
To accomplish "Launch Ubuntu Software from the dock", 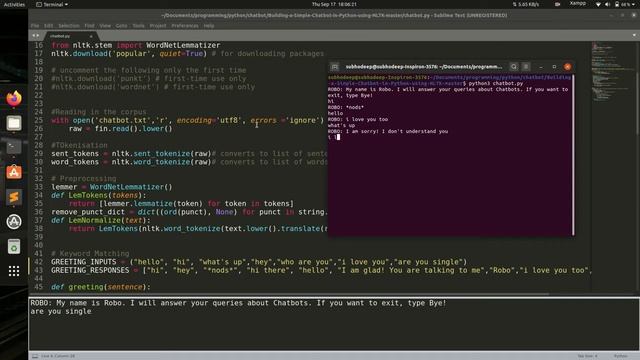I will click(14, 172).
